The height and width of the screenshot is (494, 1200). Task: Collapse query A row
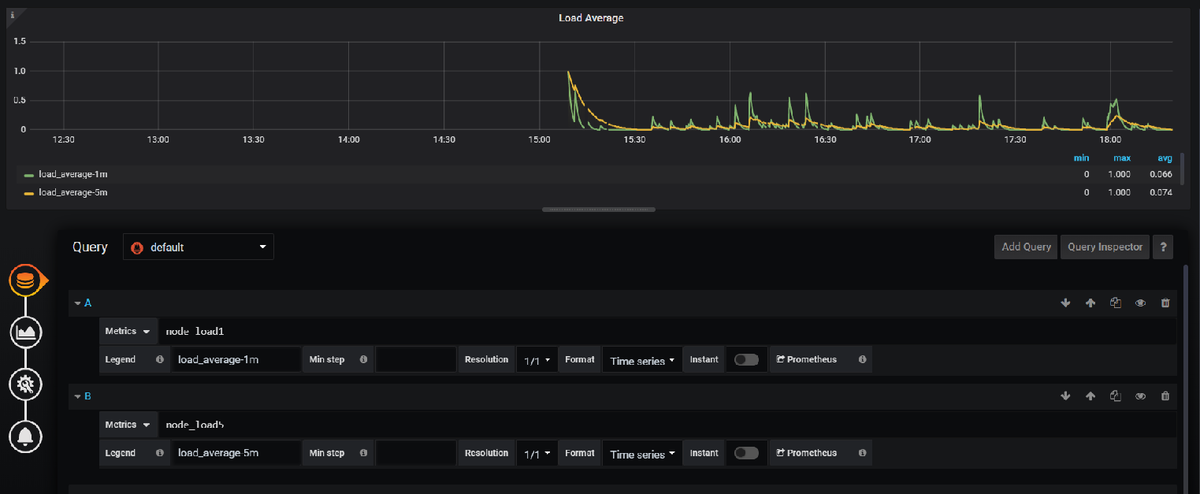(77, 303)
